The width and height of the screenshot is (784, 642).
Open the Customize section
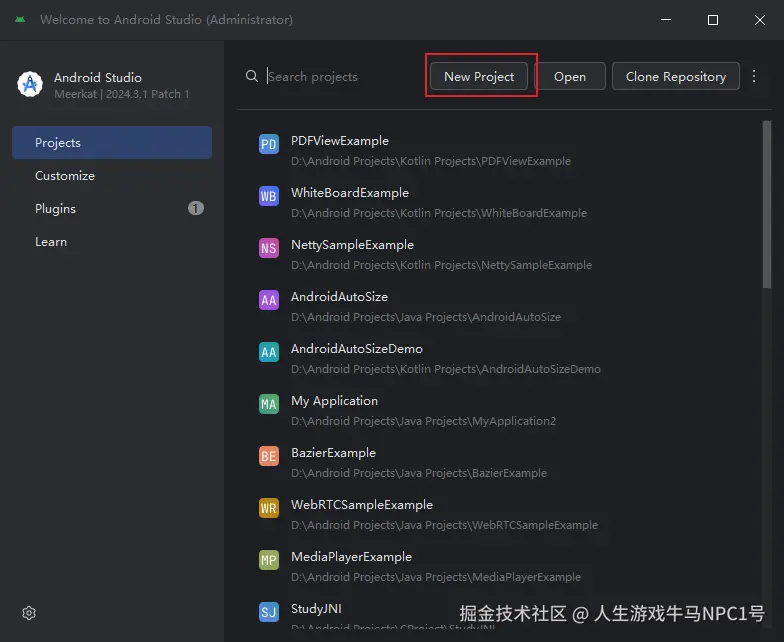click(112, 176)
